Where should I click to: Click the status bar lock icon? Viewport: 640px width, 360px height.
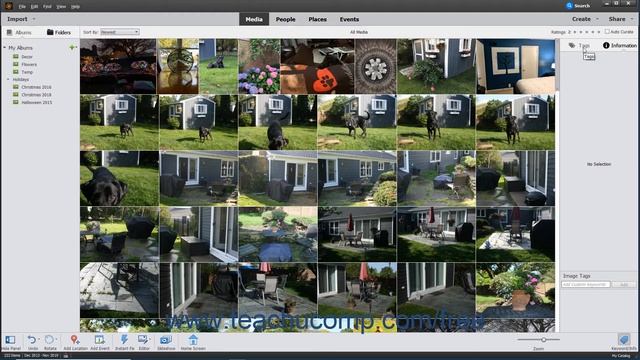[66, 356]
